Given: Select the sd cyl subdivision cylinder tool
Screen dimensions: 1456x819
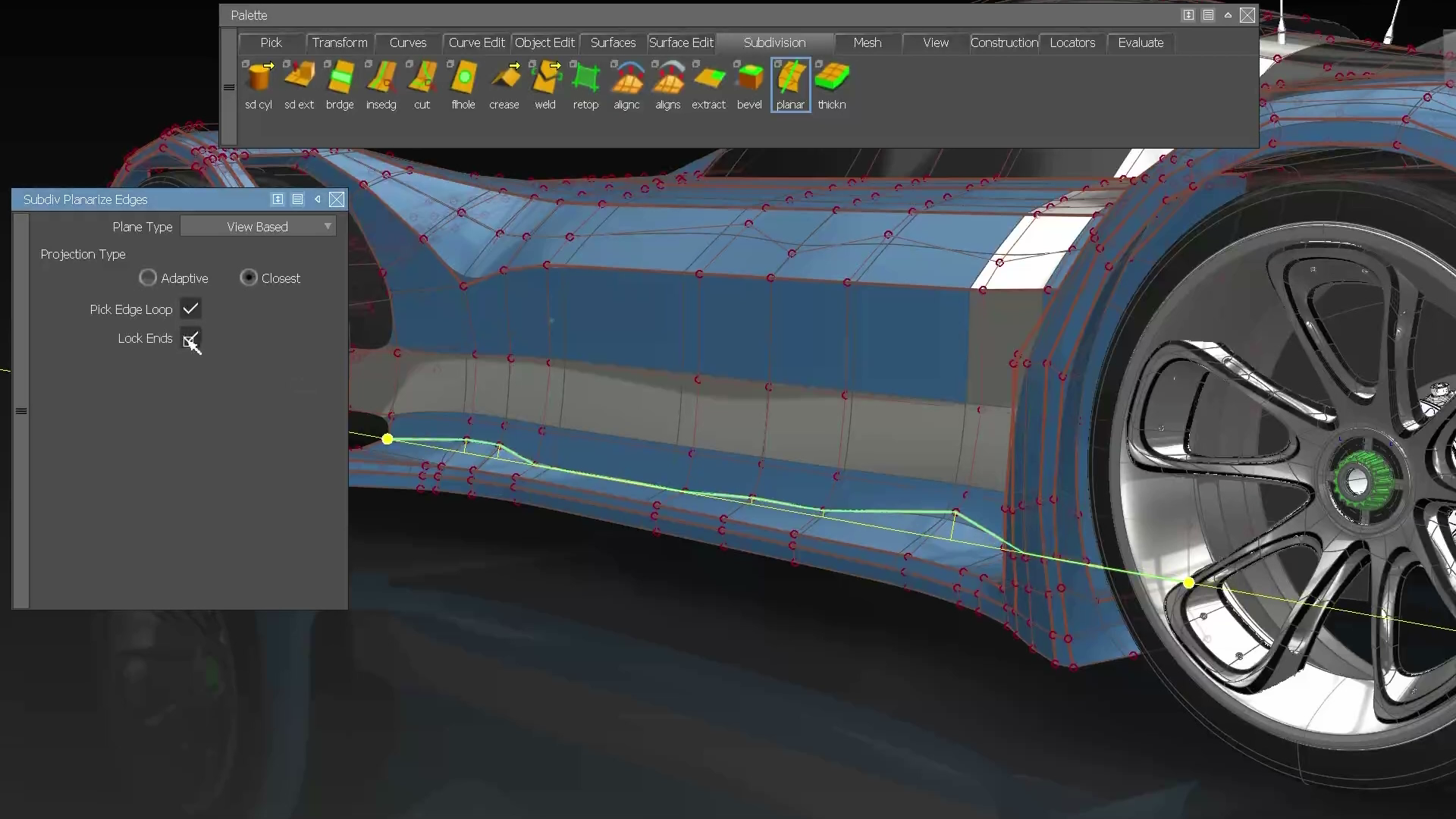Looking at the screenshot, I should (259, 78).
